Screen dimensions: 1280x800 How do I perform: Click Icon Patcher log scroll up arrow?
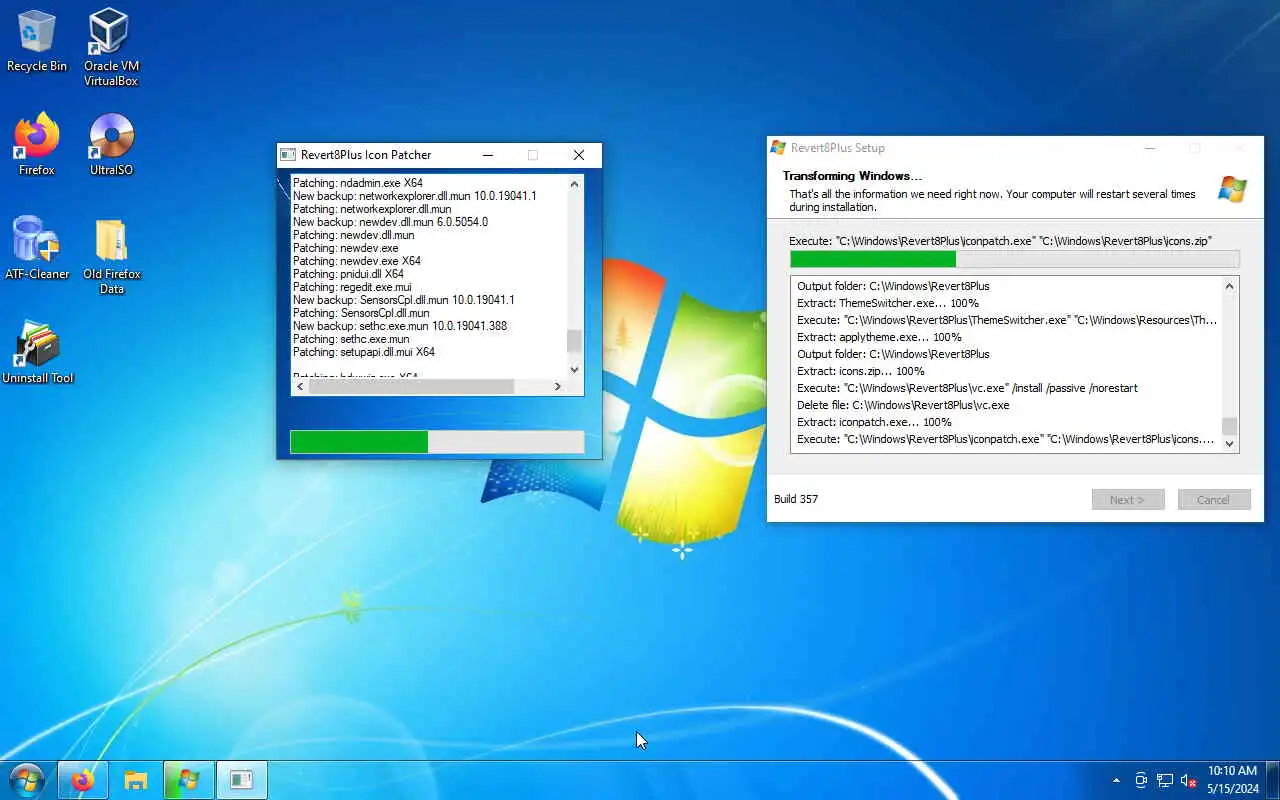click(574, 184)
